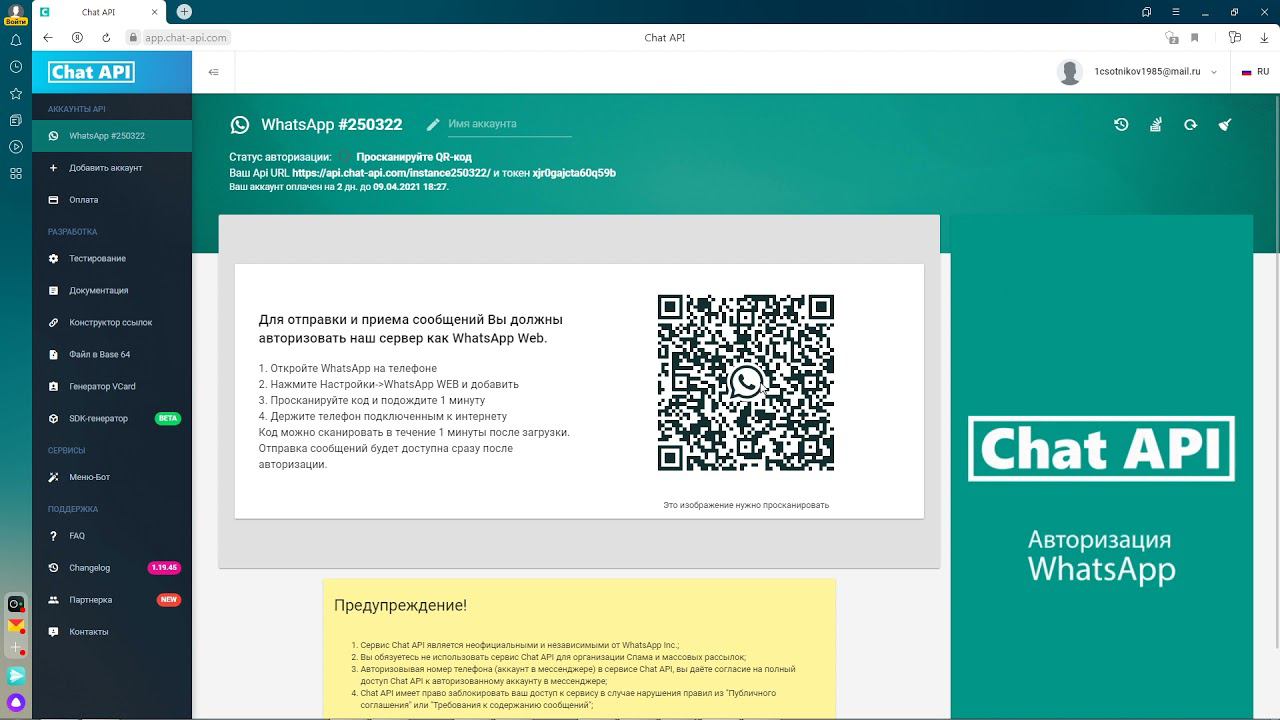The width and height of the screenshot is (1280, 720).
Task: Click Api URL https://api.chat-api.com/instance250322/
Action: click(x=391, y=173)
